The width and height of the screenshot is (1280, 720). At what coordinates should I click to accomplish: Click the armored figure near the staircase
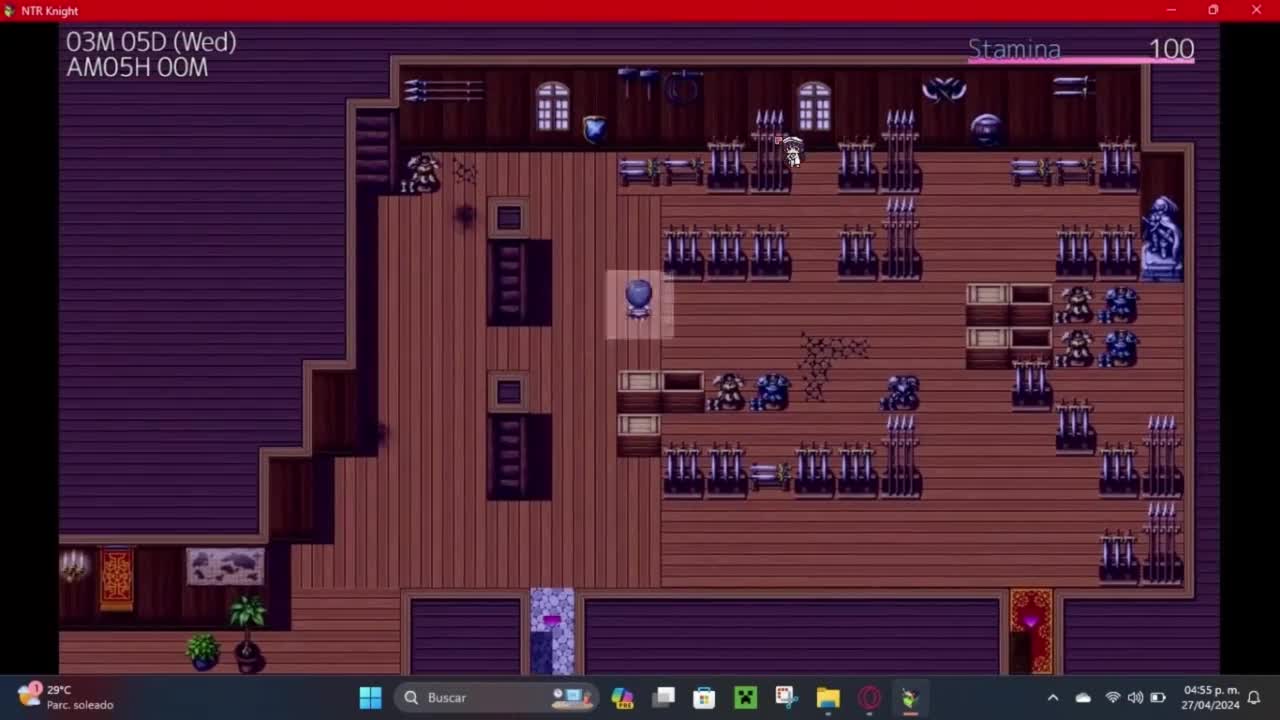tap(423, 172)
